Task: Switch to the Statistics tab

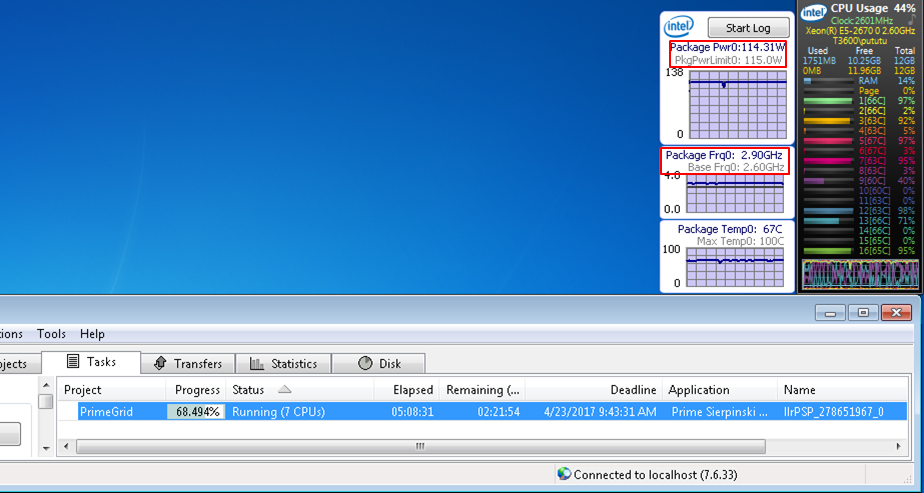Action: pyautogui.click(x=283, y=363)
